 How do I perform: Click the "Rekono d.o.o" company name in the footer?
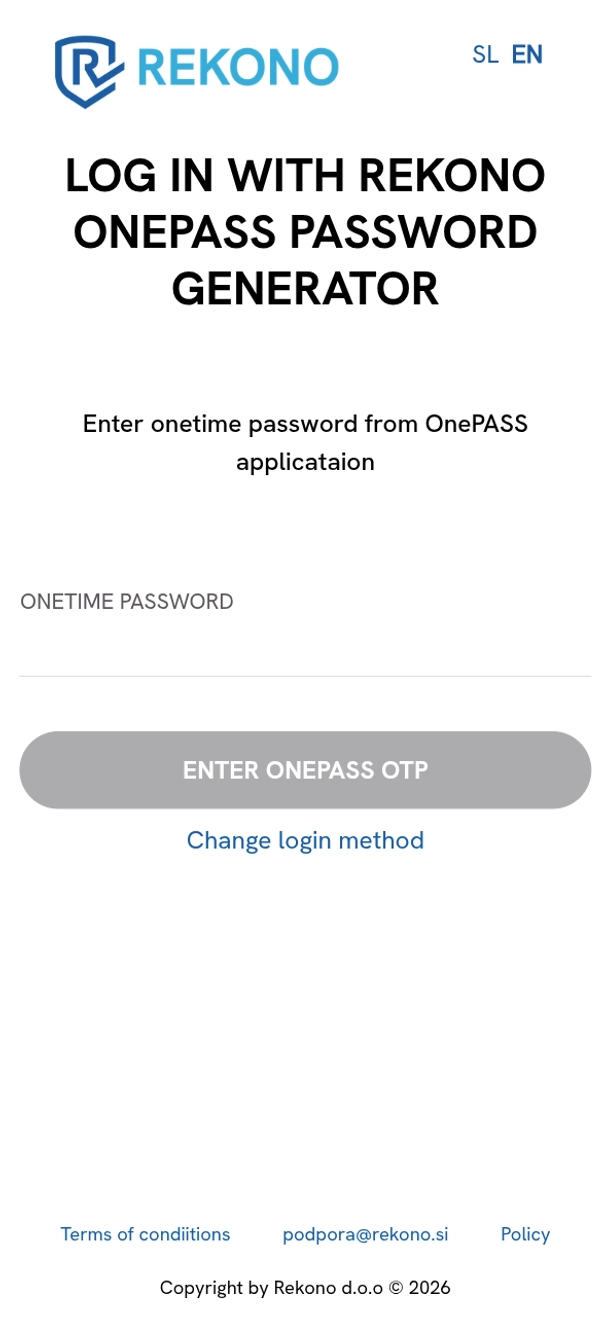[x=328, y=1288]
